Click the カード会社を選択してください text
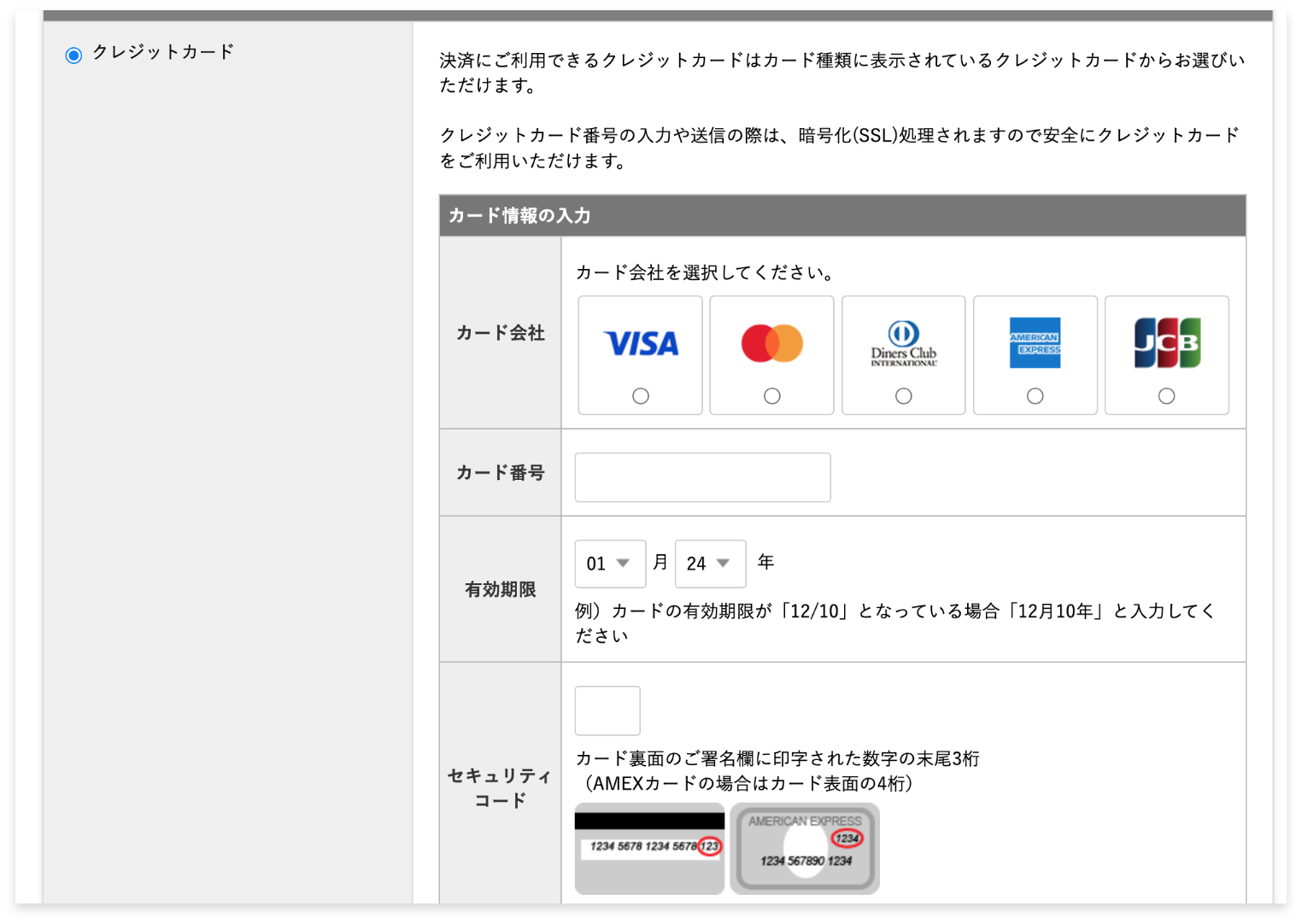The height and width of the screenshot is (924, 1302). [705, 272]
